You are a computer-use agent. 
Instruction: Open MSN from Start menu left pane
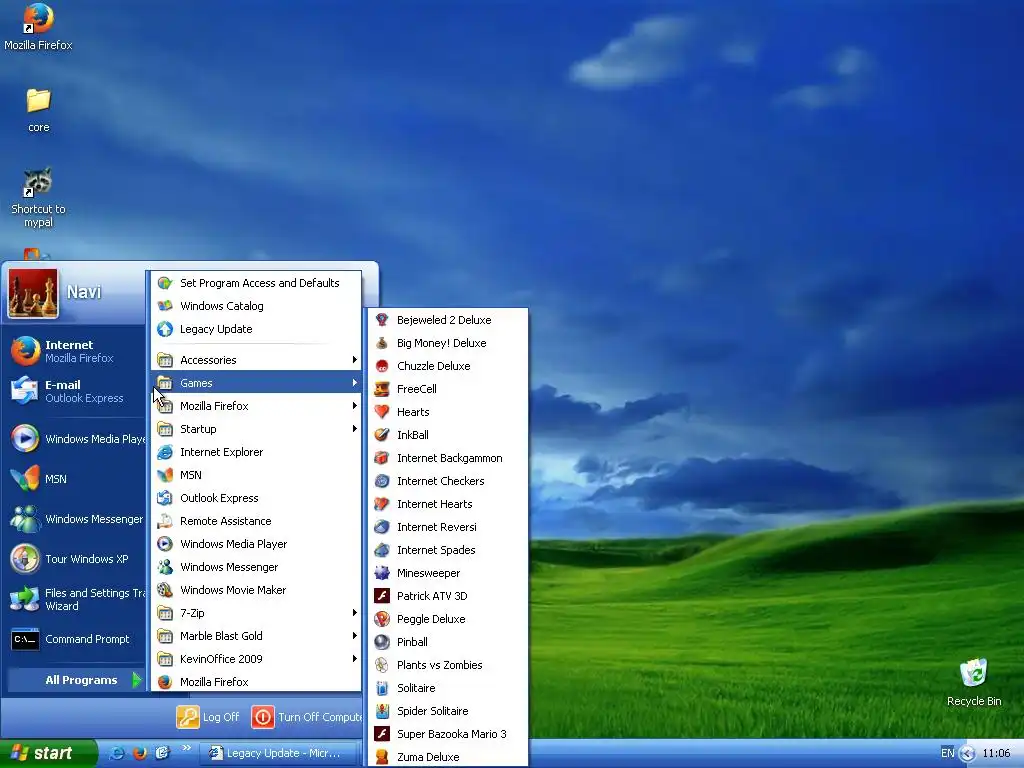[x=74, y=479]
